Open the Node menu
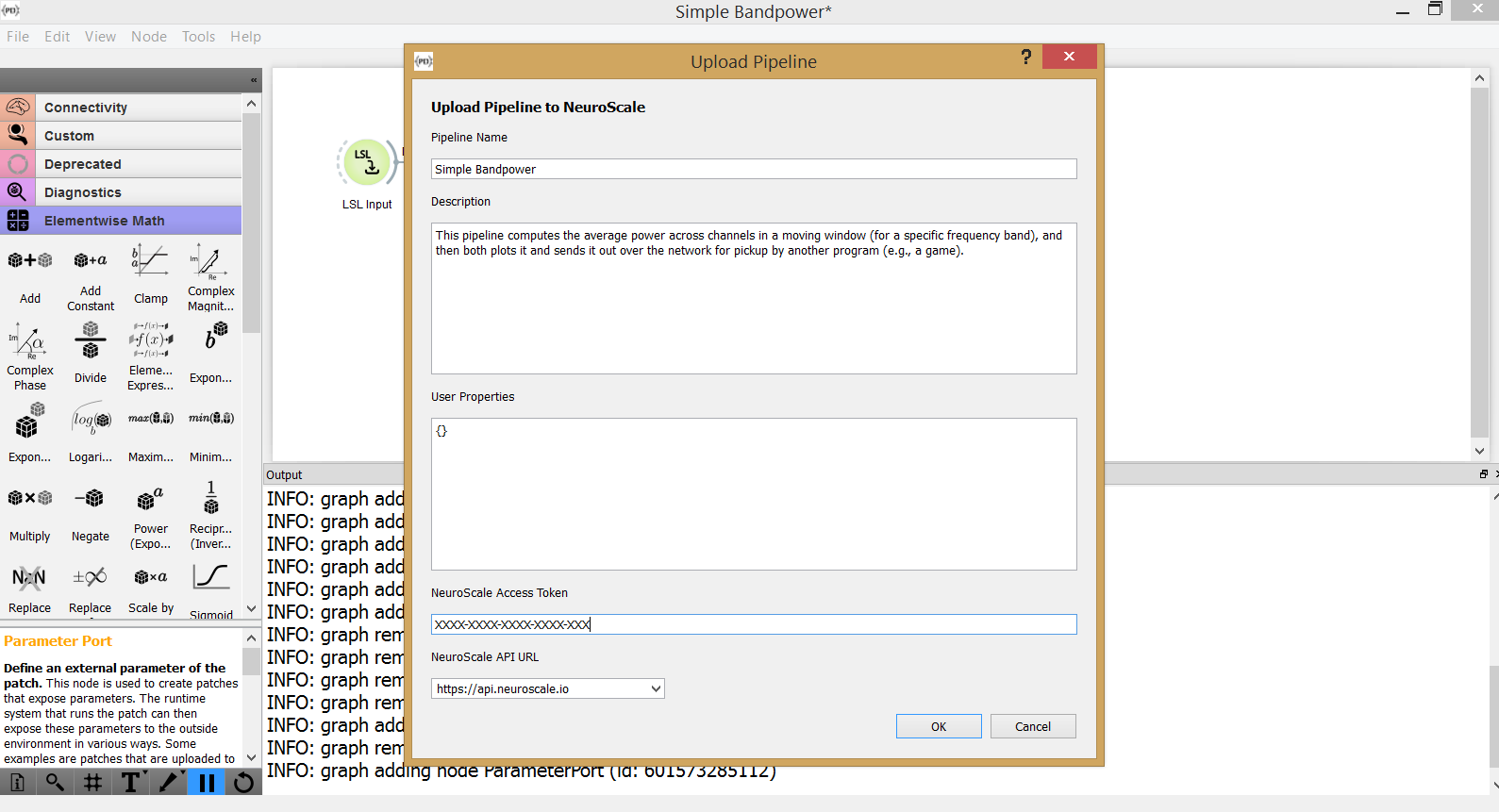The image size is (1499, 812). point(149,37)
